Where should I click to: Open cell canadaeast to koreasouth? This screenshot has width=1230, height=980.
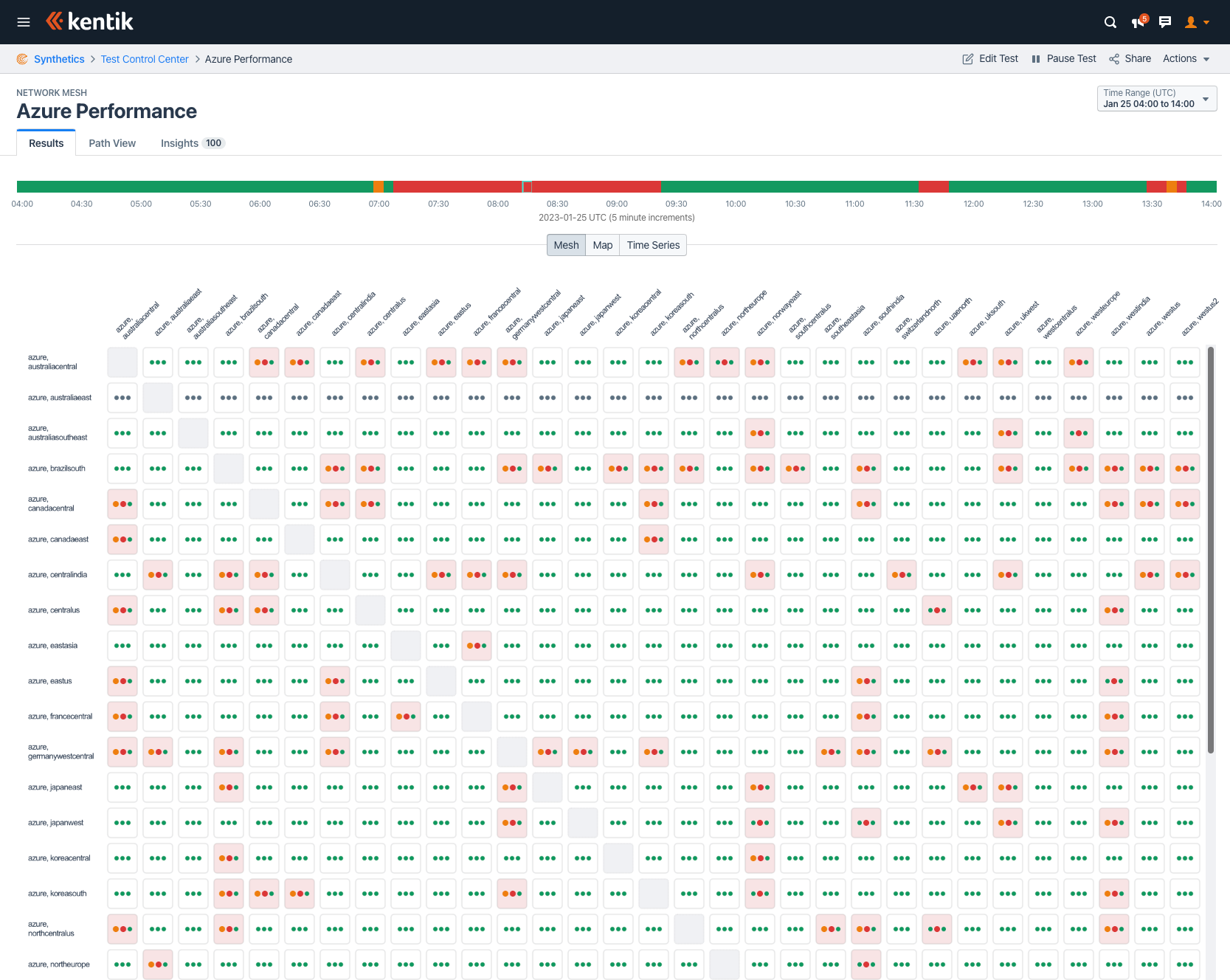click(654, 539)
